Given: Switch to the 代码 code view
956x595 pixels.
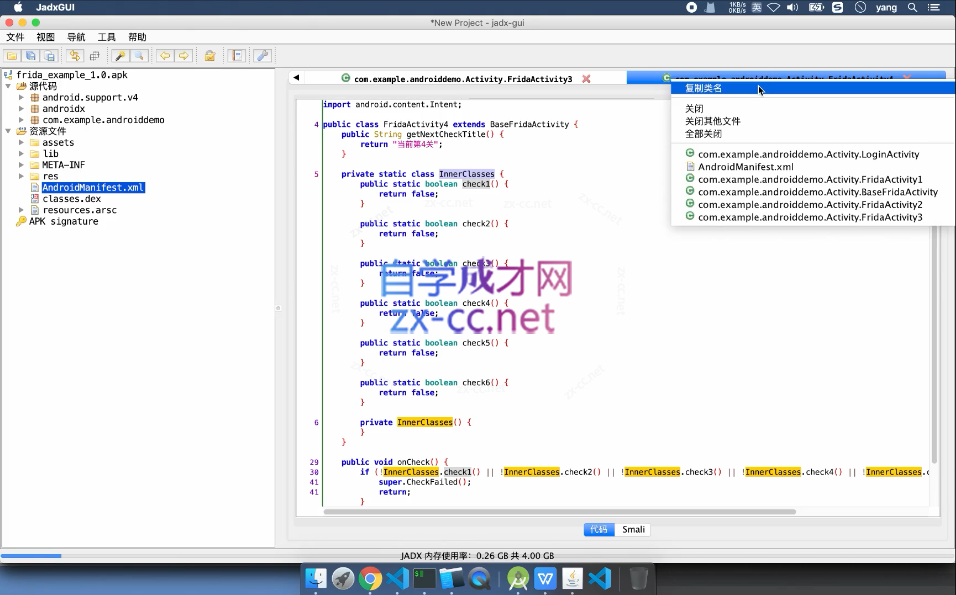Looking at the screenshot, I should tap(599, 529).
